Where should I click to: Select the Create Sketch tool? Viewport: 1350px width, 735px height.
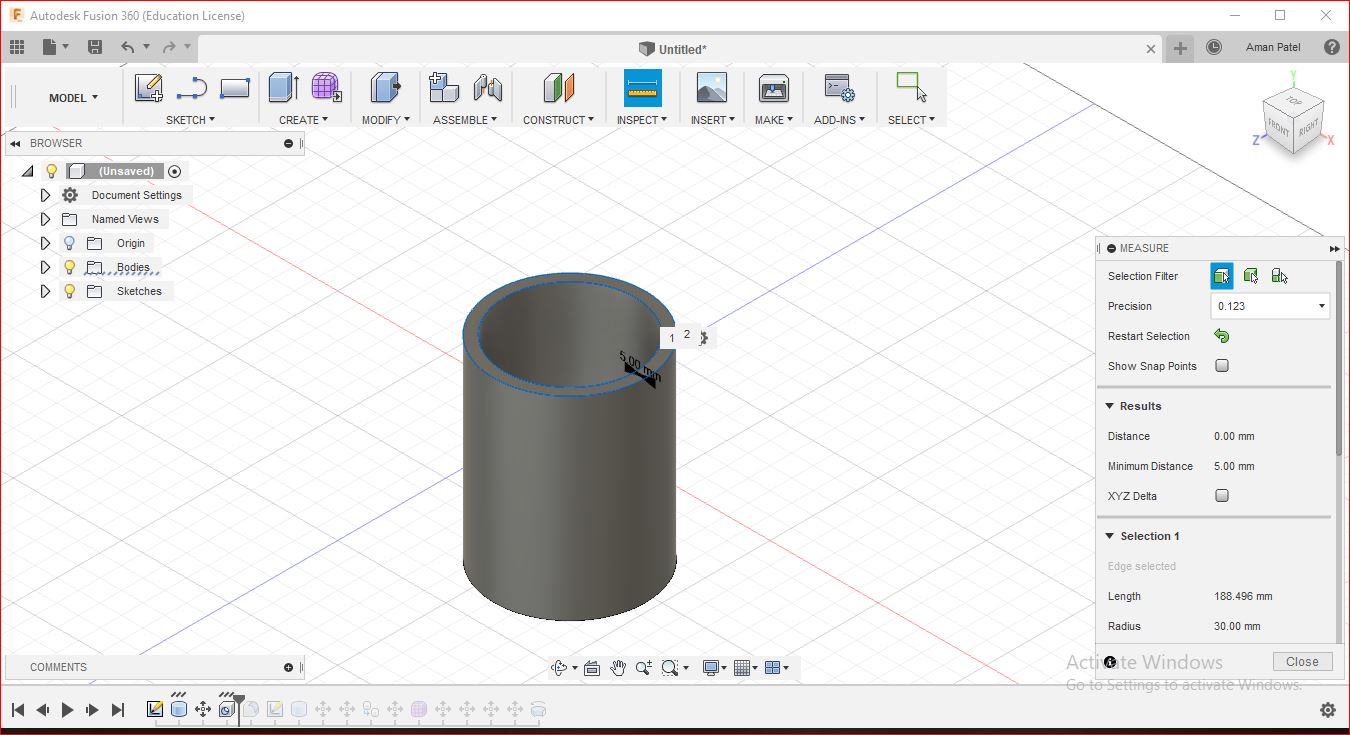click(149, 88)
